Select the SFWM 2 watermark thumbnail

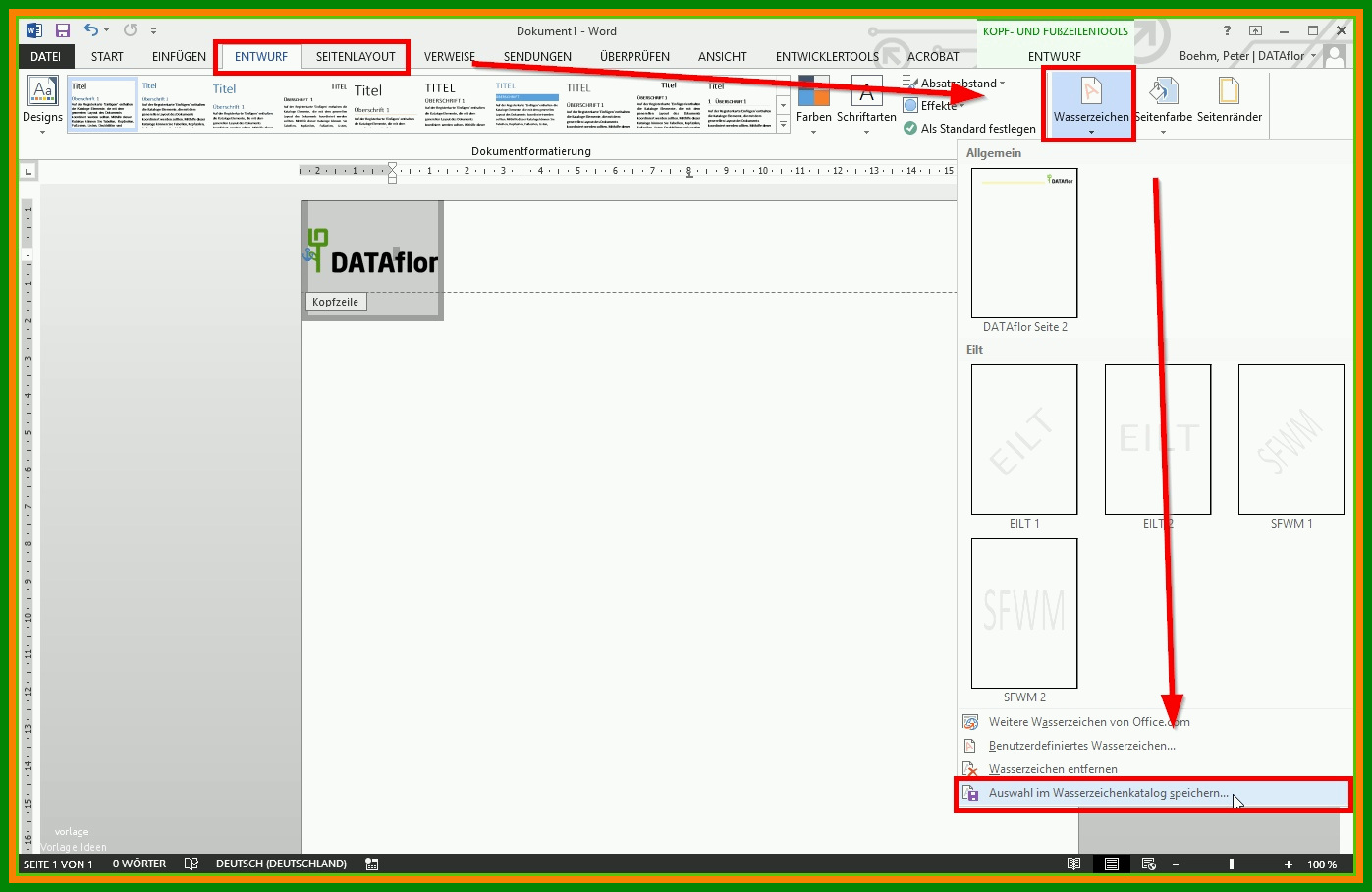click(1024, 613)
